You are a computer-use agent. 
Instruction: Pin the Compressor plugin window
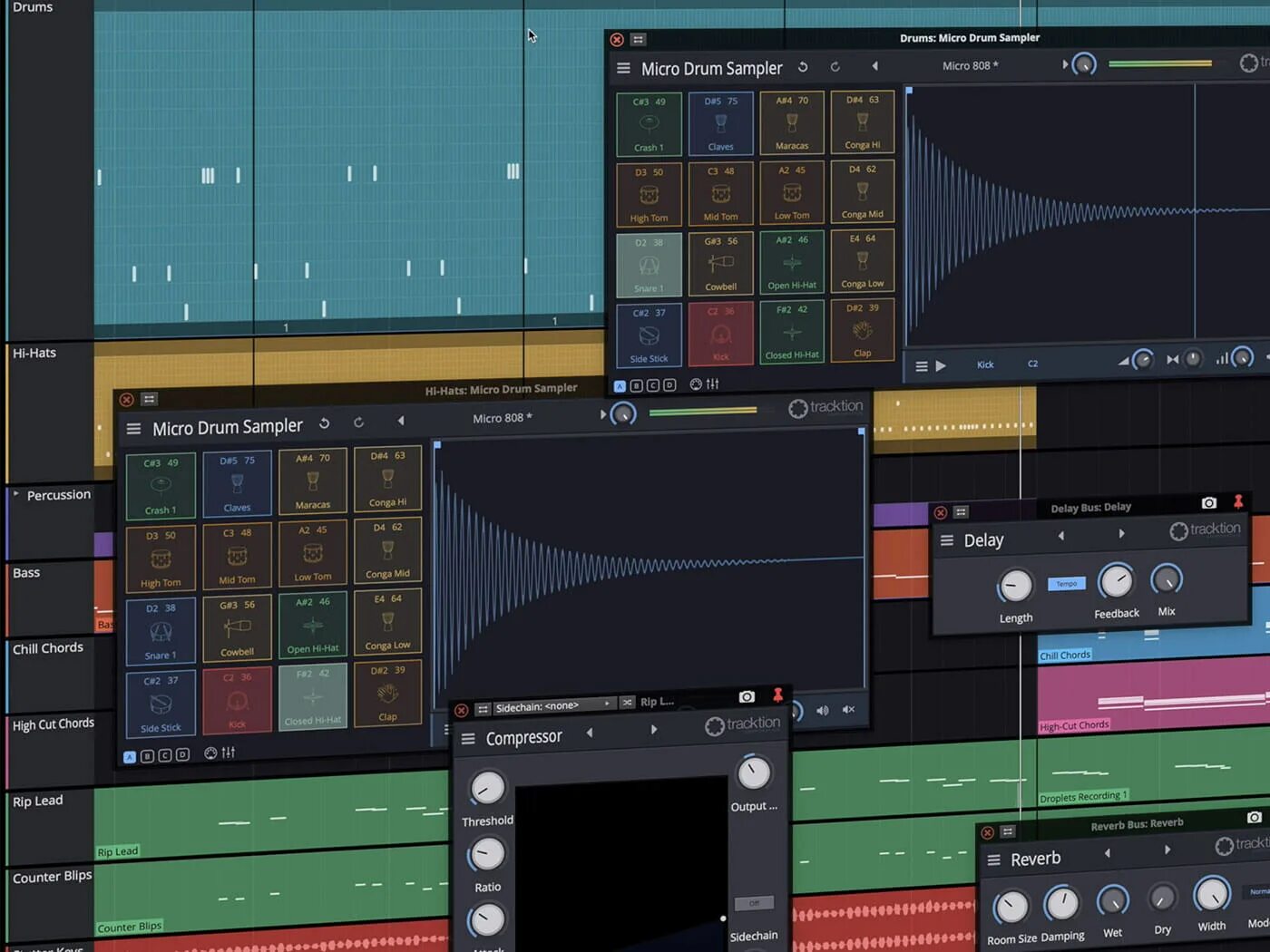pos(777,695)
